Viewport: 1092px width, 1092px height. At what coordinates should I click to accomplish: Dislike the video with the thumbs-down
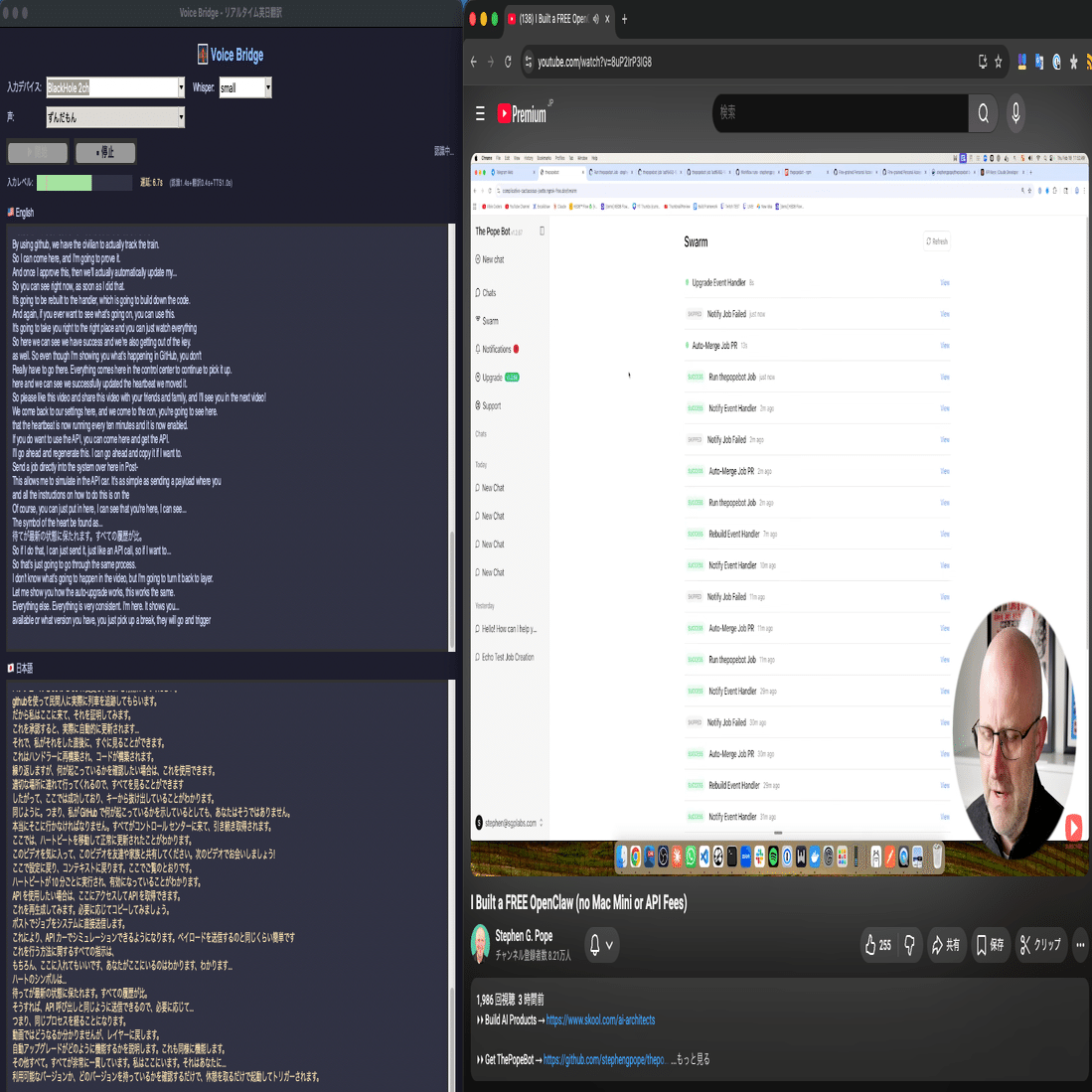click(909, 945)
